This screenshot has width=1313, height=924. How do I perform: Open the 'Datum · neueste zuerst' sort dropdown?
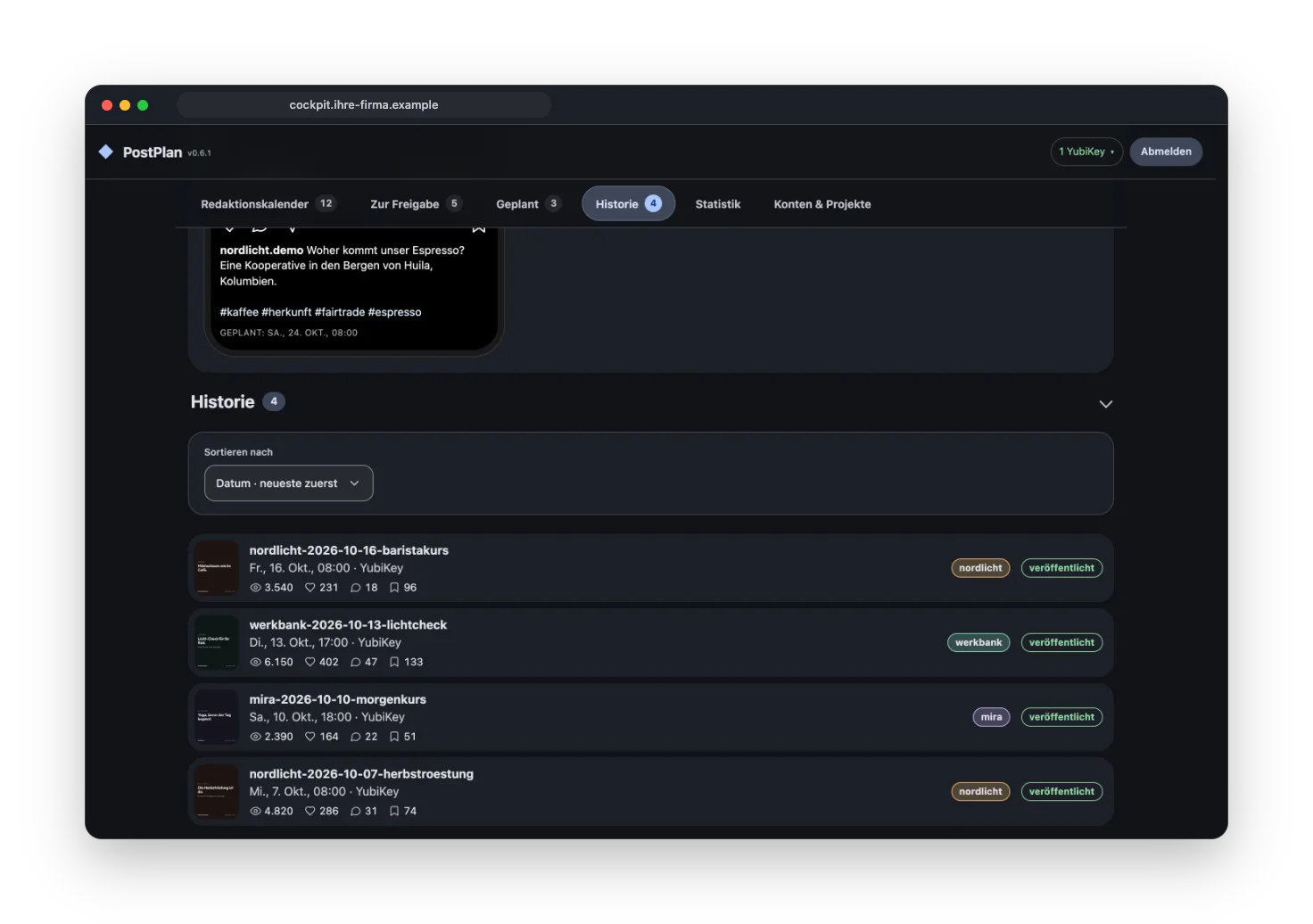[x=288, y=483]
